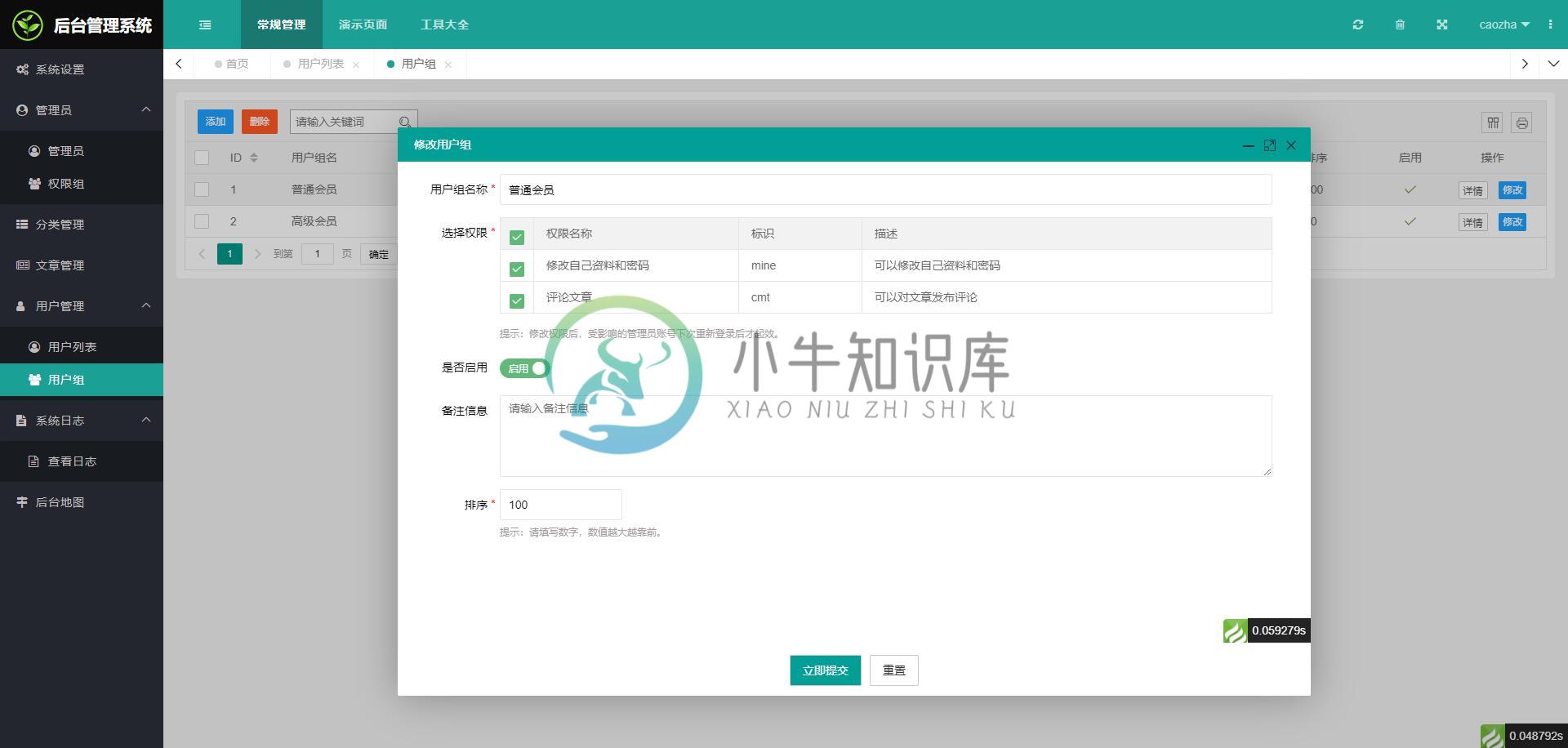Click the 重置 reset button

[894, 670]
